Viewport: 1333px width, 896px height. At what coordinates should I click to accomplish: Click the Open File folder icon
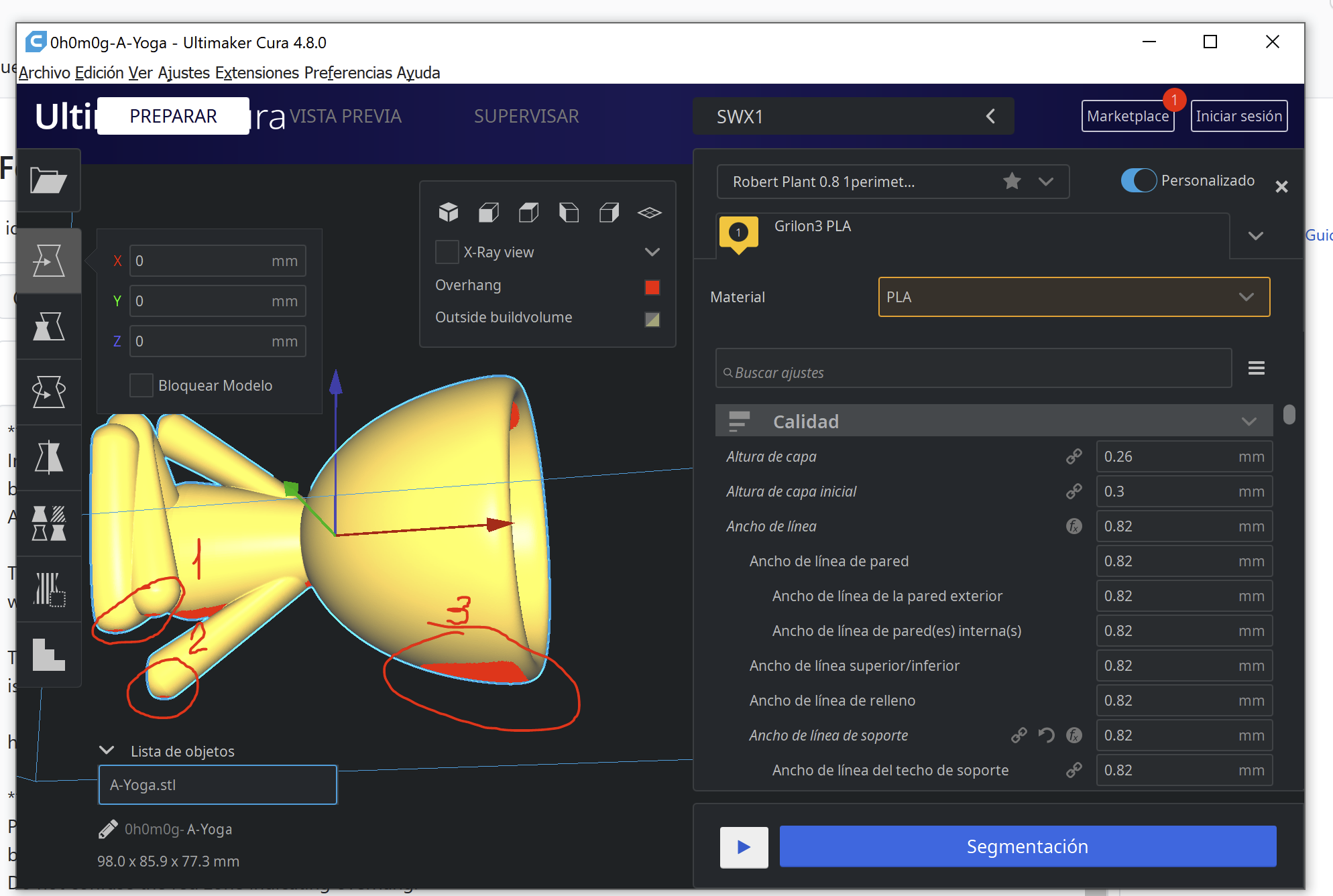[48, 181]
